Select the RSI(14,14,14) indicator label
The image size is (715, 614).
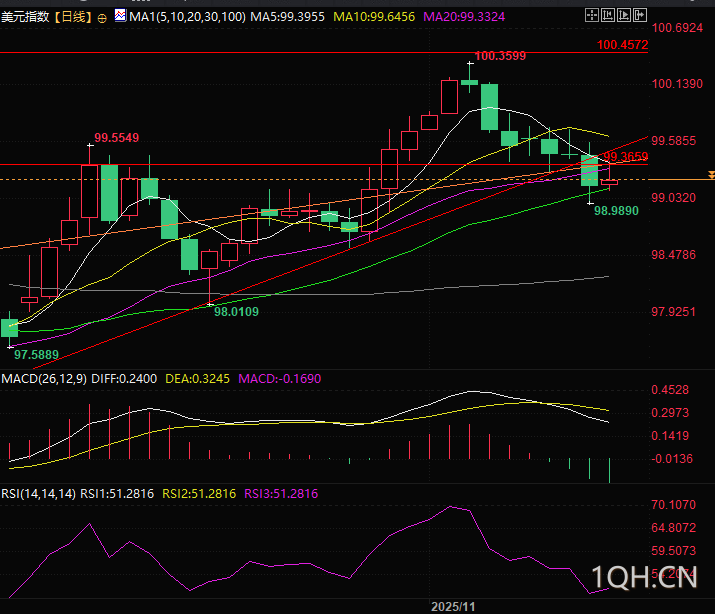pos(38,494)
